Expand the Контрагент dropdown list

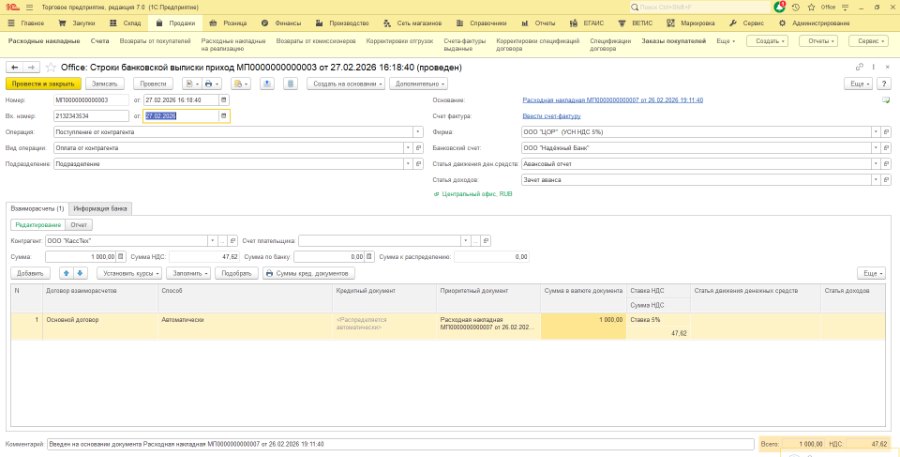212,241
